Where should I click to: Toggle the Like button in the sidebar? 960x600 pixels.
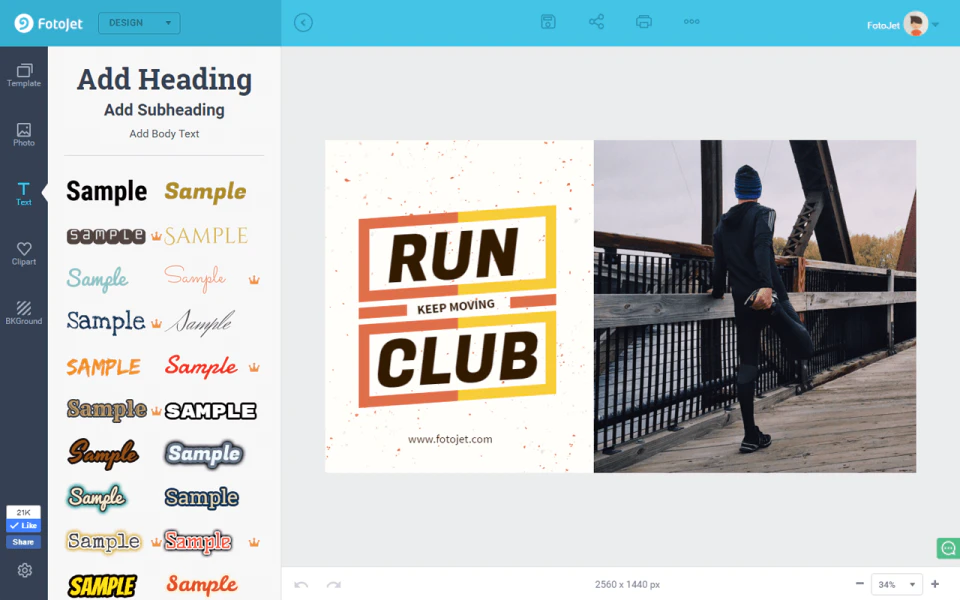point(23,525)
